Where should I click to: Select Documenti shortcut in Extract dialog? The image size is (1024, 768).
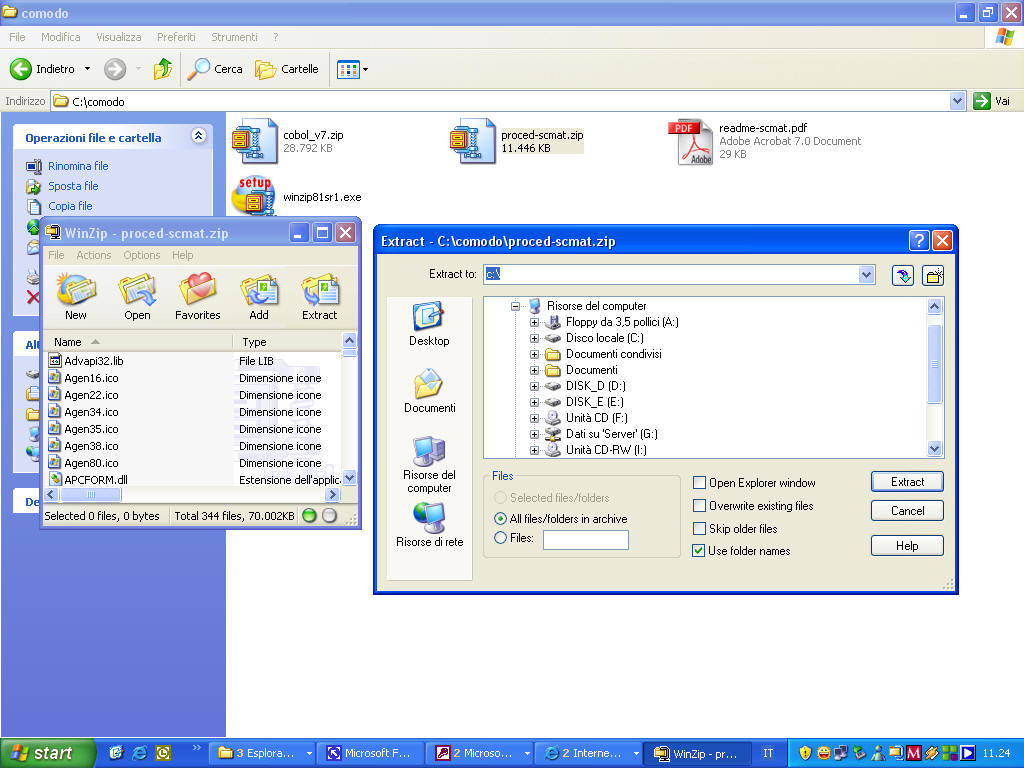coord(429,391)
